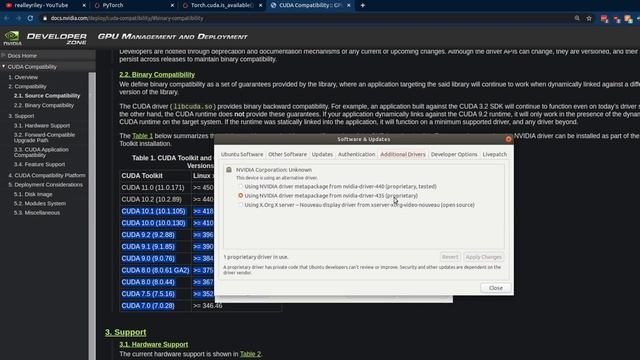Open 5.3. Miscellaneous in sidebar
This screenshot has height=360, width=640.
point(37,213)
